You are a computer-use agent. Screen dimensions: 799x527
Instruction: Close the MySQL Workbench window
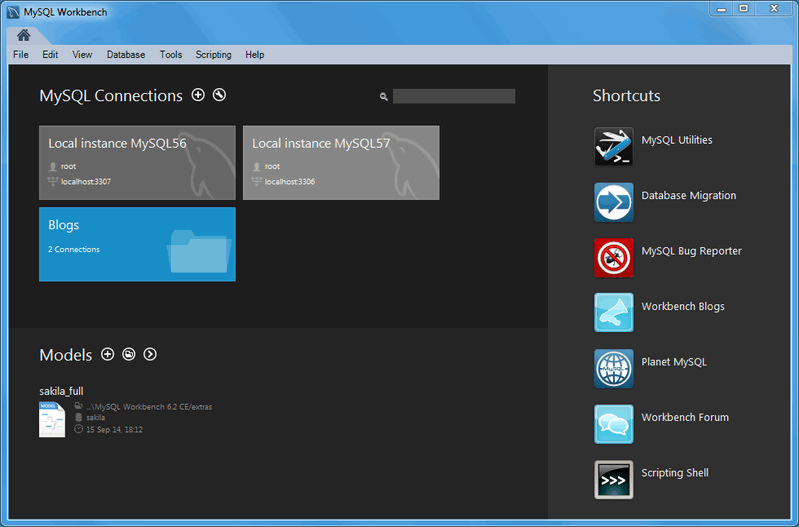[774, 9]
